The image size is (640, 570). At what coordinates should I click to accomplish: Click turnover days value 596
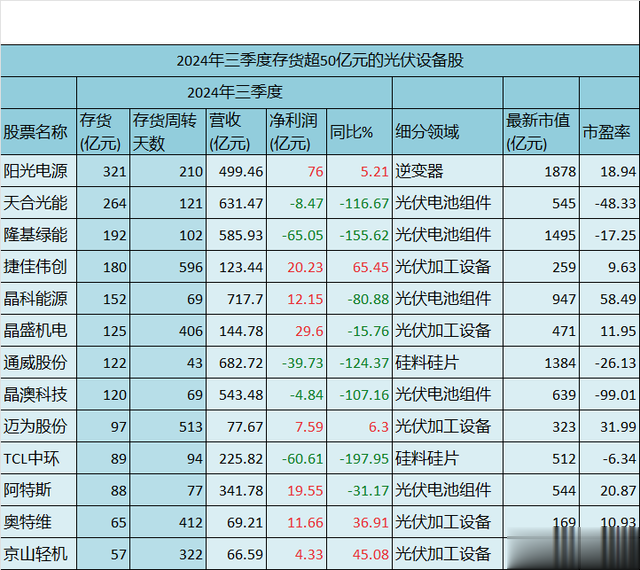click(191, 267)
